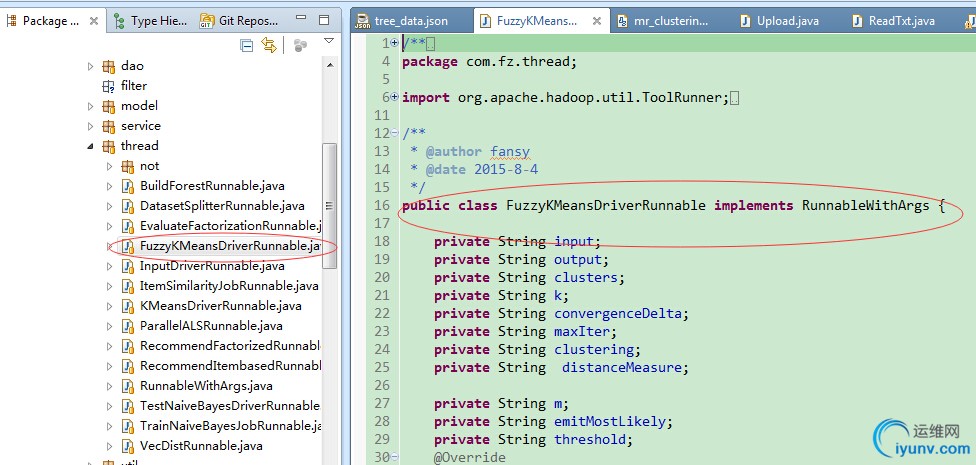This screenshot has width=976, height=465.
Task: Maximize the Package Explorer view
Action: coord(324,20)
